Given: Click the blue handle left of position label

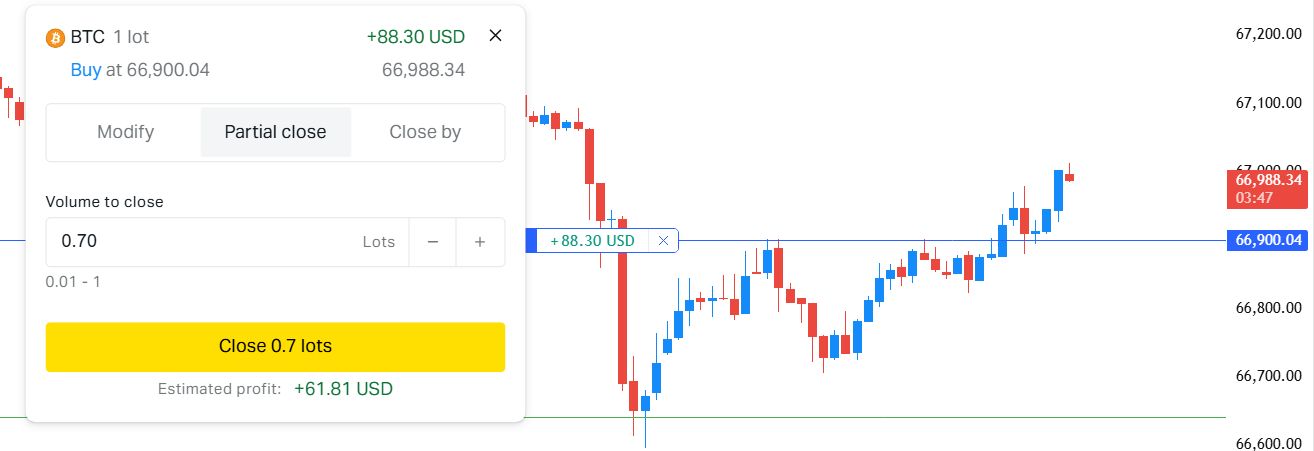Looking at the screenshot, I should click(531, 241).
